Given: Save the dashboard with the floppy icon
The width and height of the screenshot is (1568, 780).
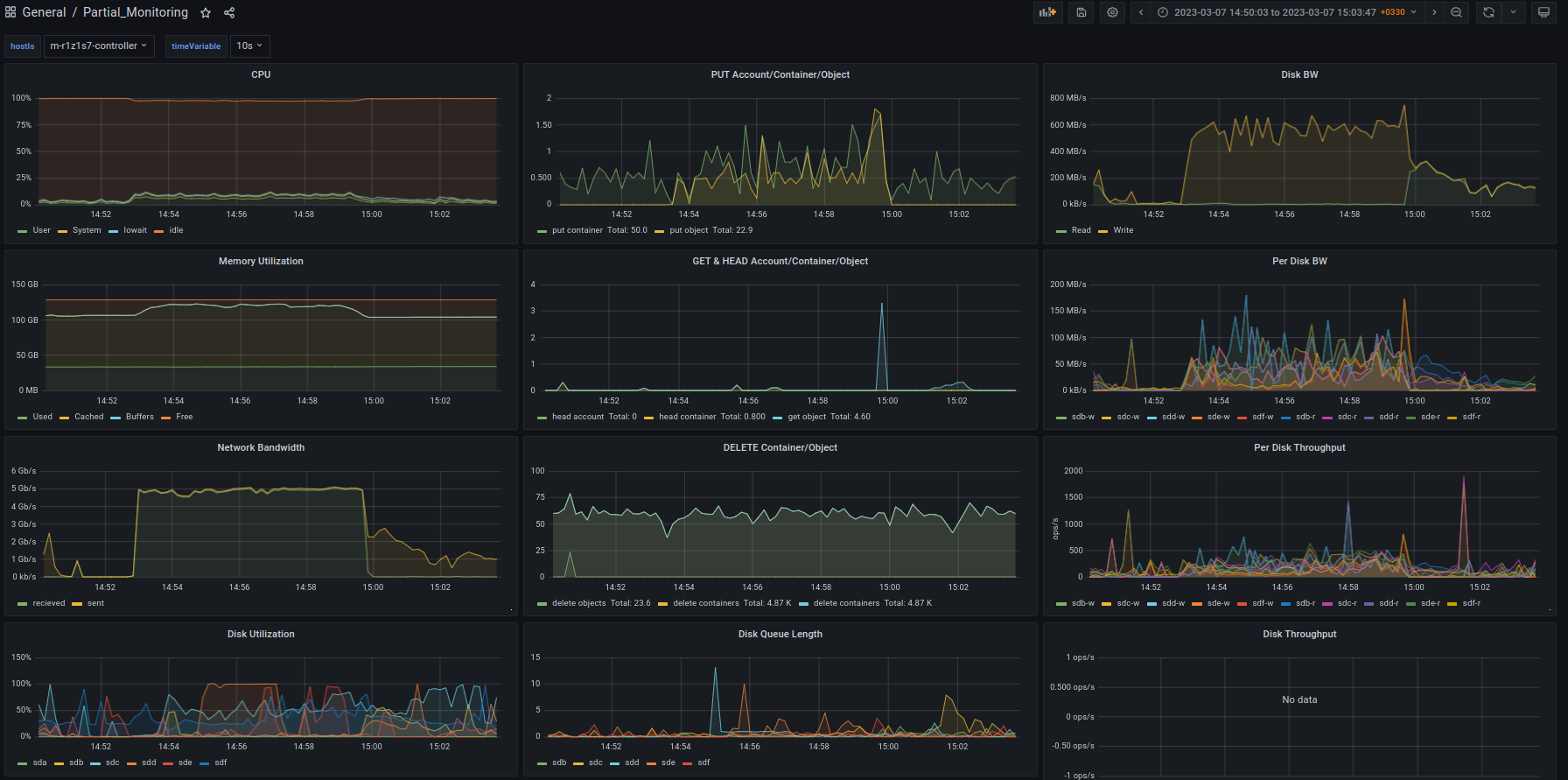Looking at the screenshot, I should click(x=1081, y=12).
